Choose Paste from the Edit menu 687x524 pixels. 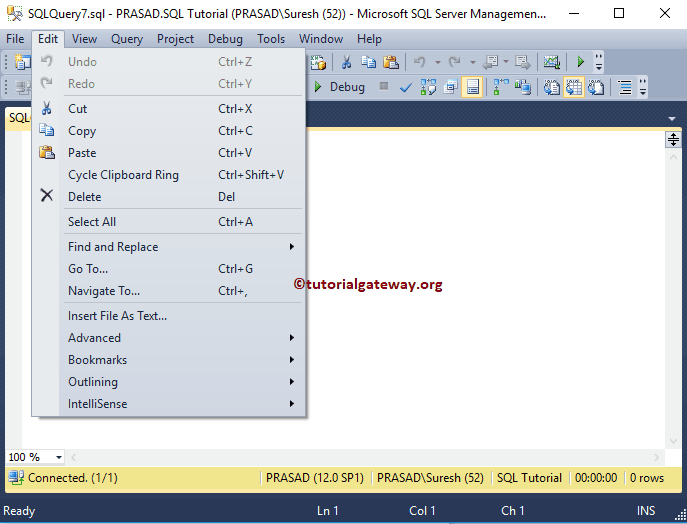point(169,152)
